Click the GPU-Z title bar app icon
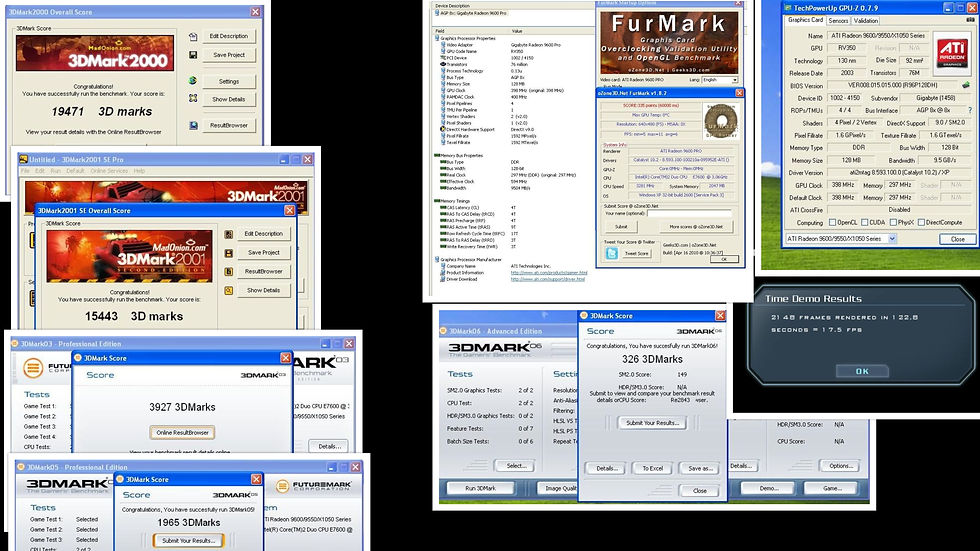Image resolution: width=980 pixels, height=551 pixels. coord(788,8)
